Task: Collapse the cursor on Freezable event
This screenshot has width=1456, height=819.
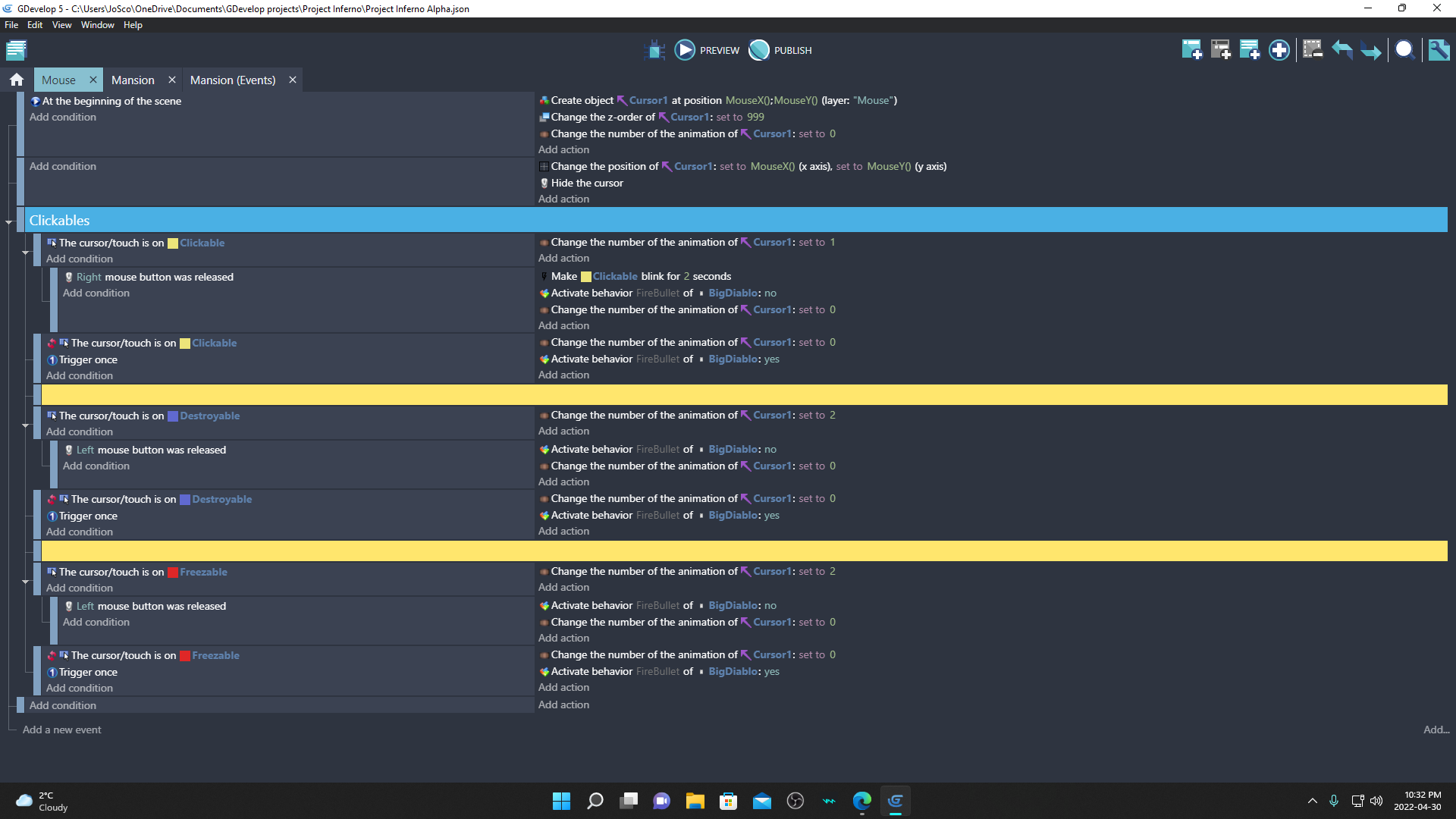Action: [25, 582]
